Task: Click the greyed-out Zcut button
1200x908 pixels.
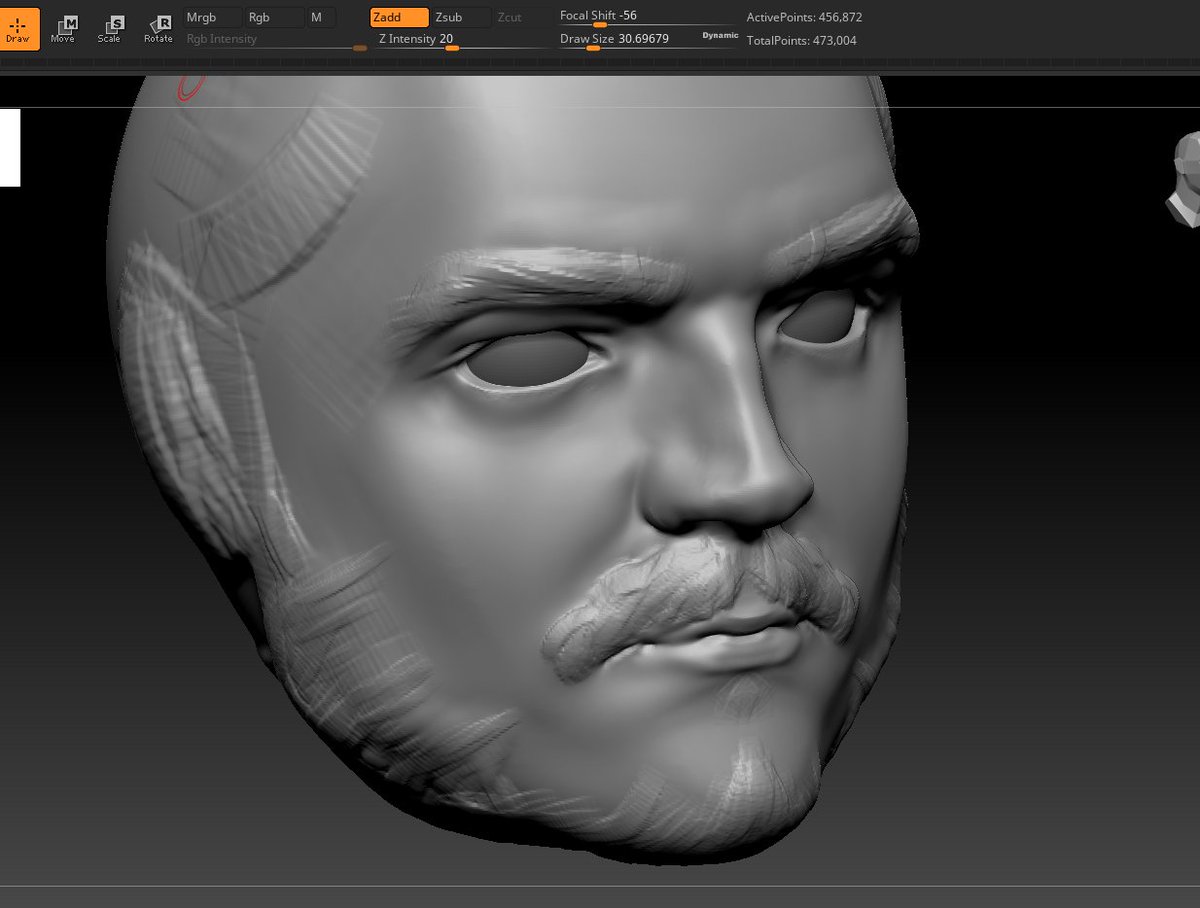Action: pyautogui.click(x=522, y=17)
